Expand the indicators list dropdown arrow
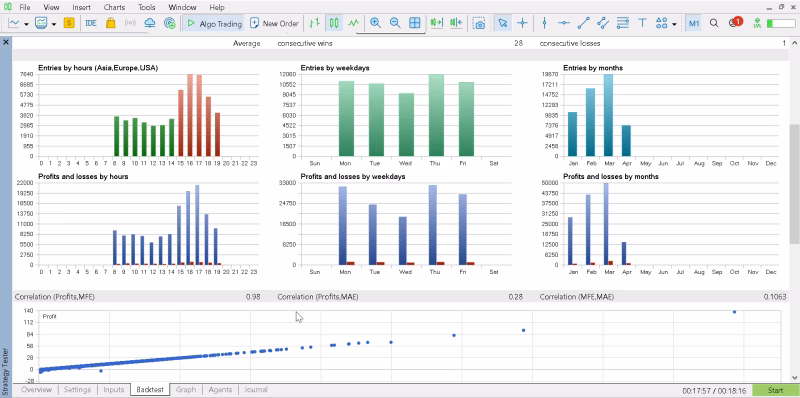Viewport: 800px width, 398px height. (54, 23)
